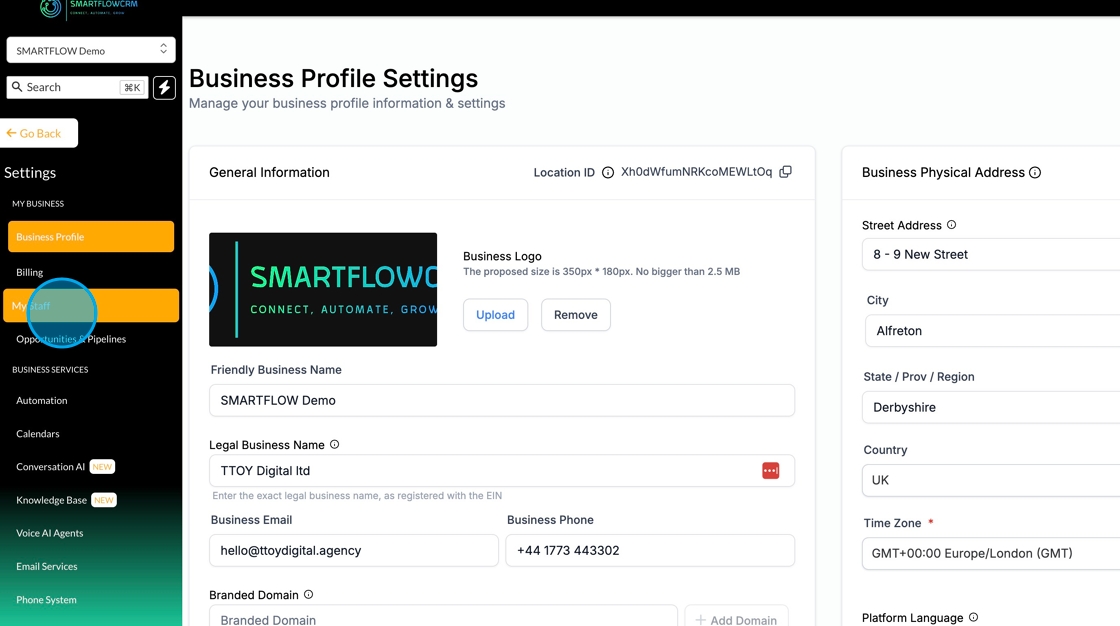
Task: Open the Time Zone dropdown
Action: coord(990,553)
